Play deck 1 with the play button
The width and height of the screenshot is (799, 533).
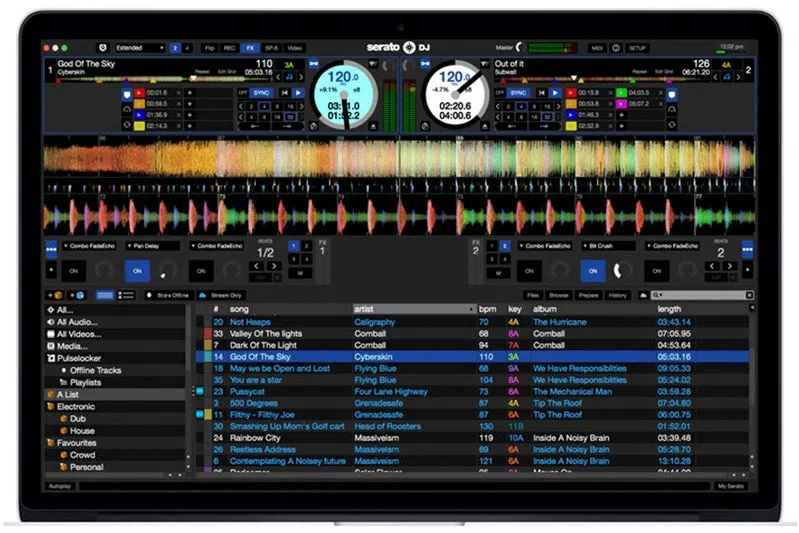[299, 93]
